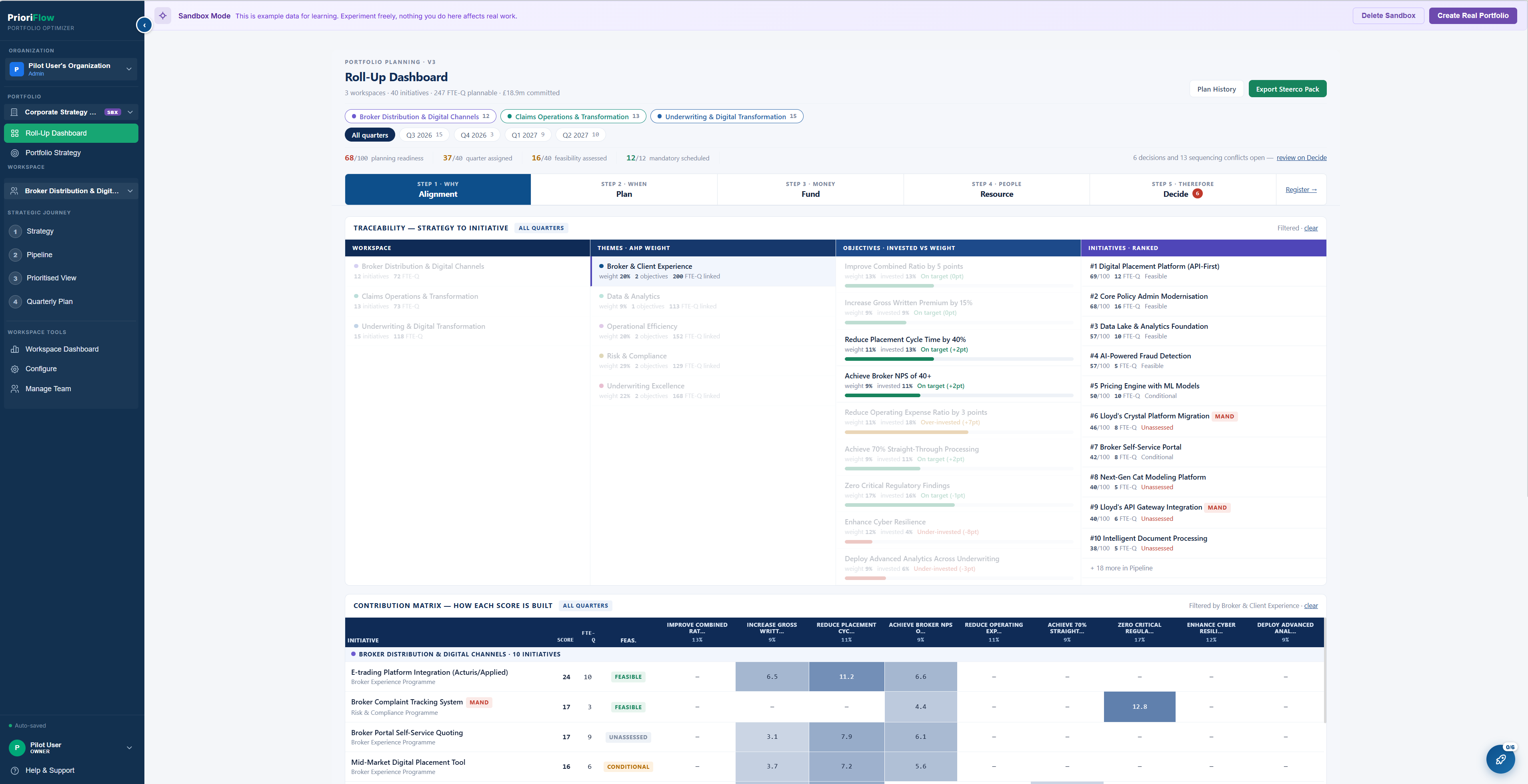Select #1 Digital Placement Platform initiative

1204,271
